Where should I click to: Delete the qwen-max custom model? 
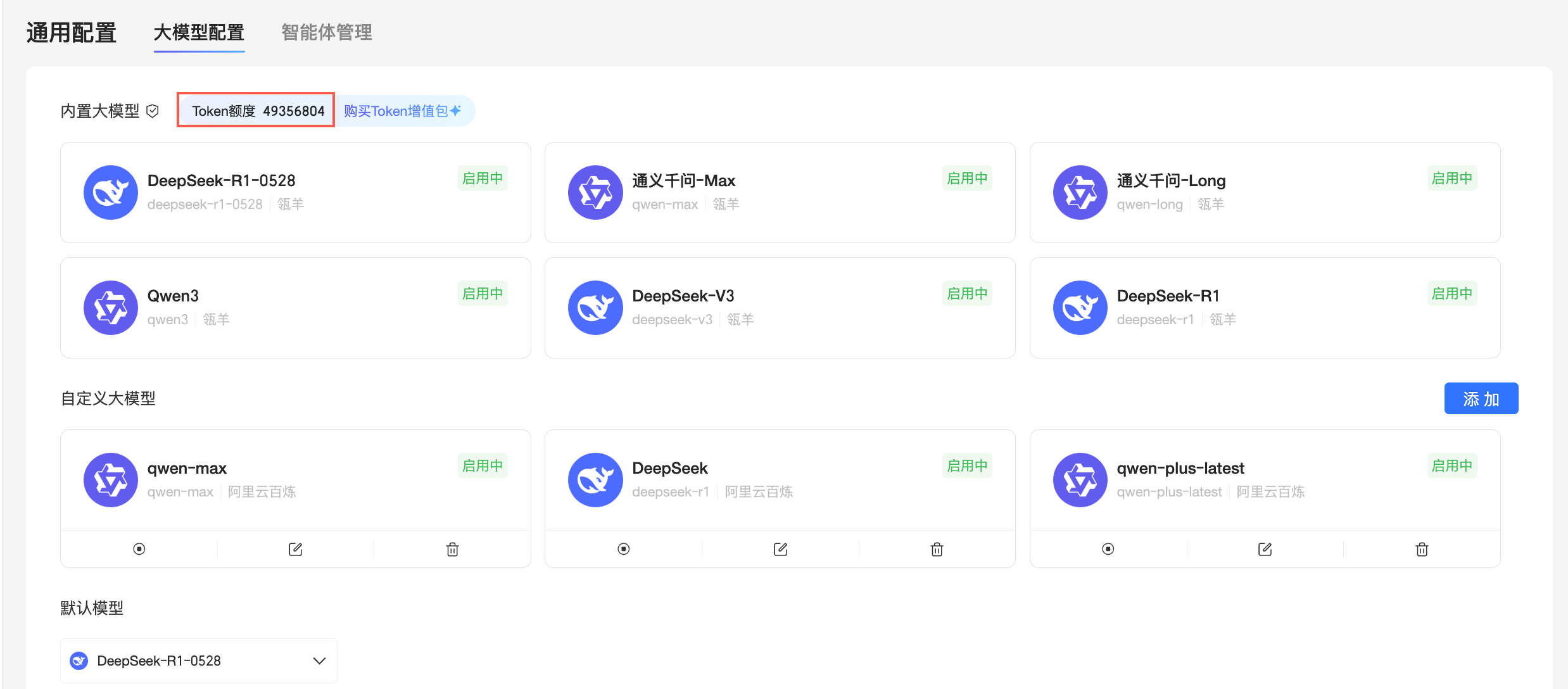tap(452, 549)
